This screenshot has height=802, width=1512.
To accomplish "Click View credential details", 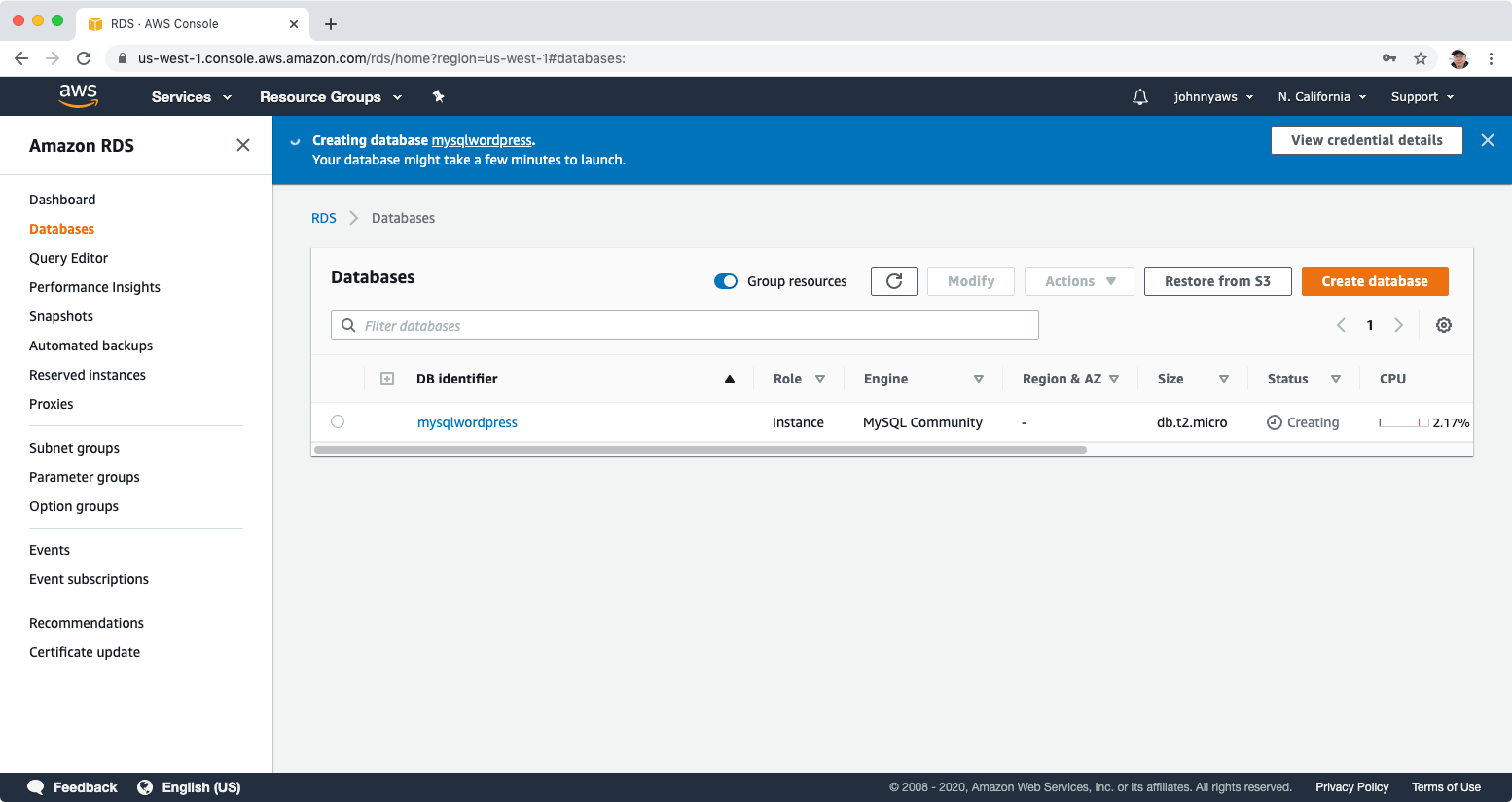I will [1366, 140].
